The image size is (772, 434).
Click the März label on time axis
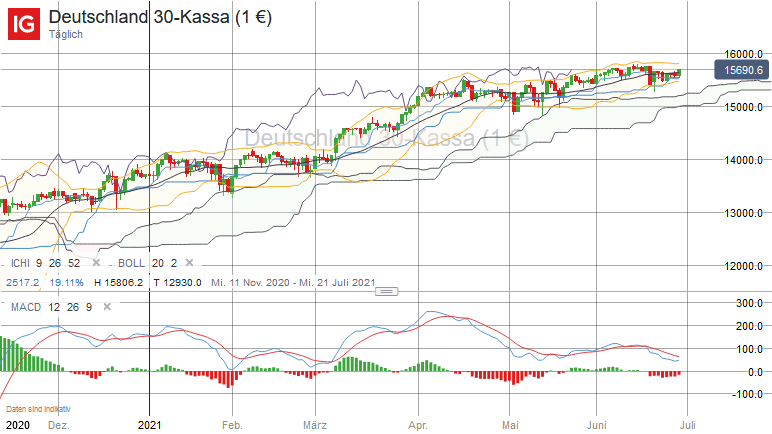(x=315, y=425)
